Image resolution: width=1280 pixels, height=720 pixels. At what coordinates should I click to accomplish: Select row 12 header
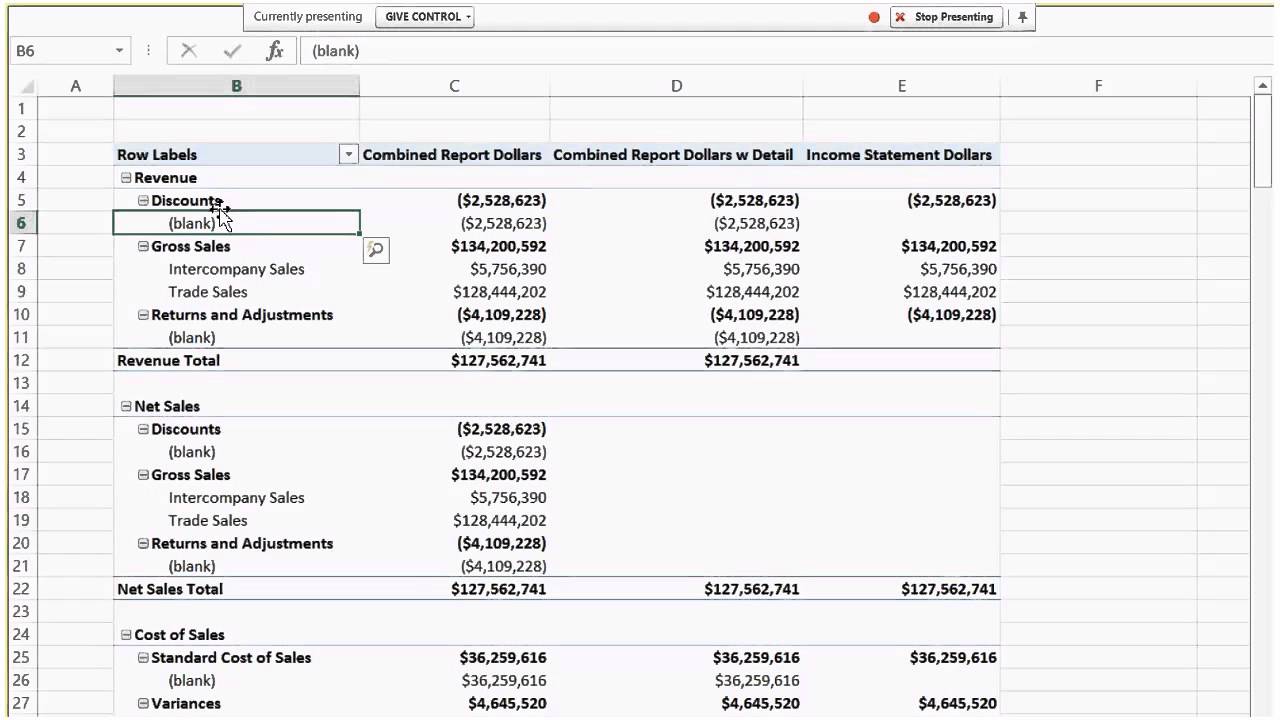21,361
